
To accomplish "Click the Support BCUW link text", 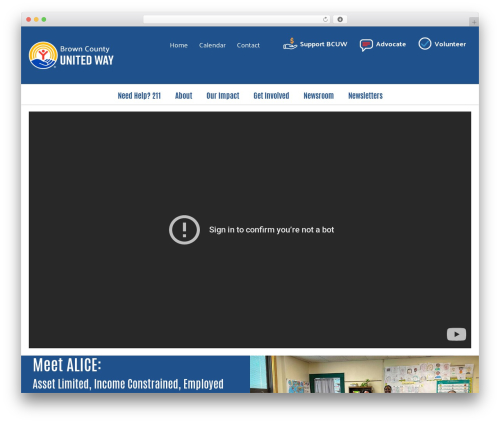I will click(x=323, y=44).
